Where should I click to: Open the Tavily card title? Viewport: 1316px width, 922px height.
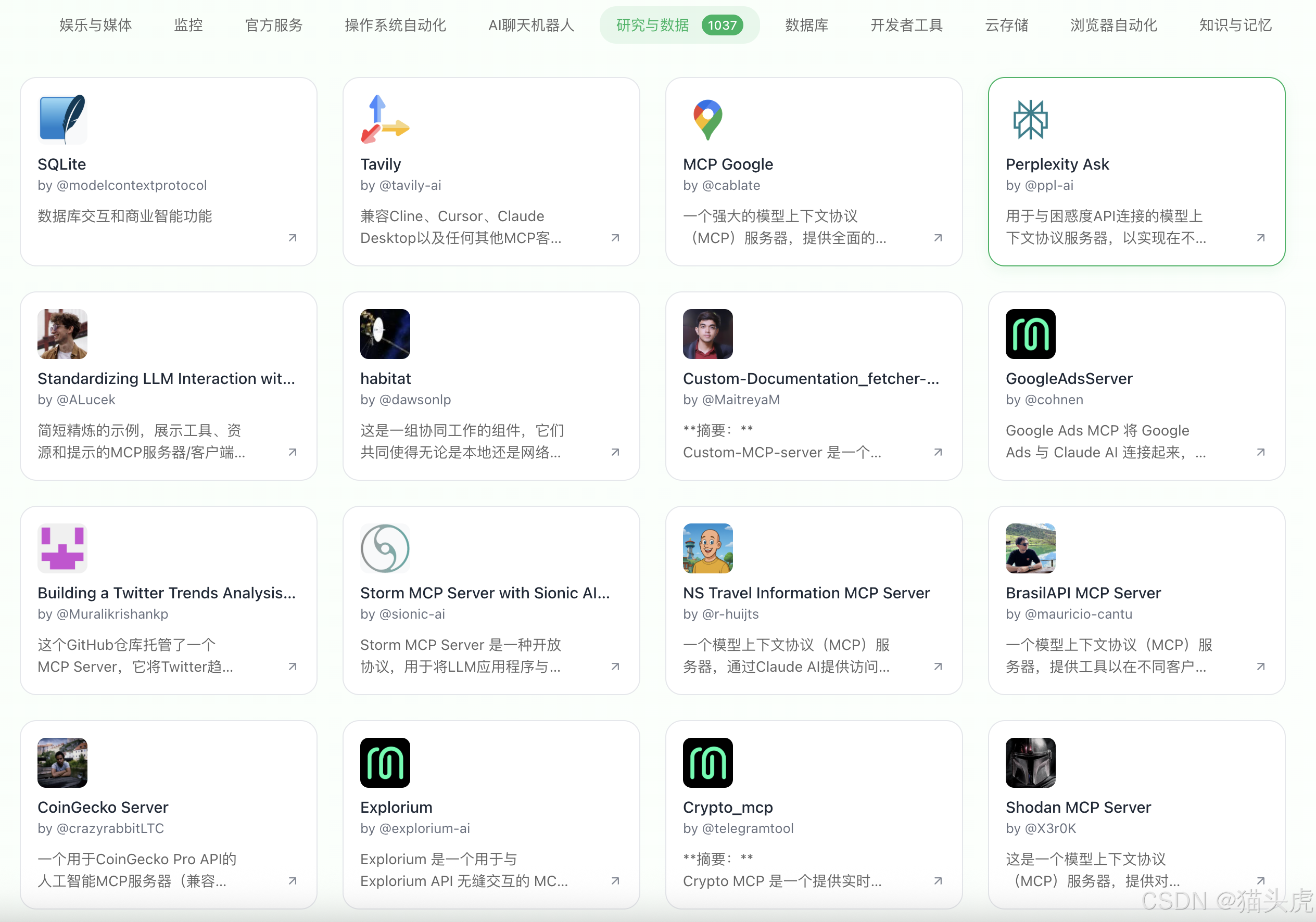click(x=381, y=164)
